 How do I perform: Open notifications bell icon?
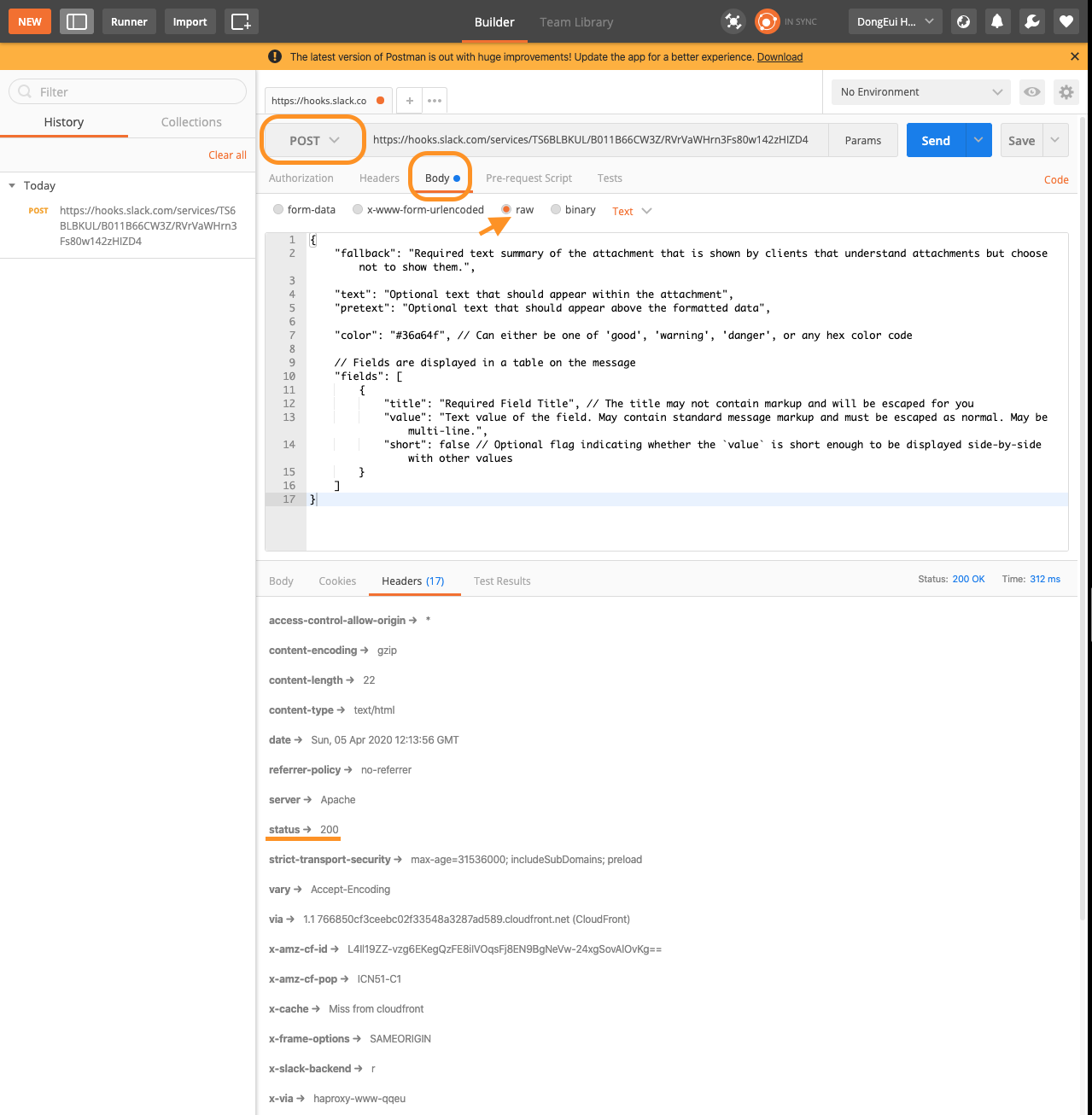pyautogui.click(x=997, y=21)
